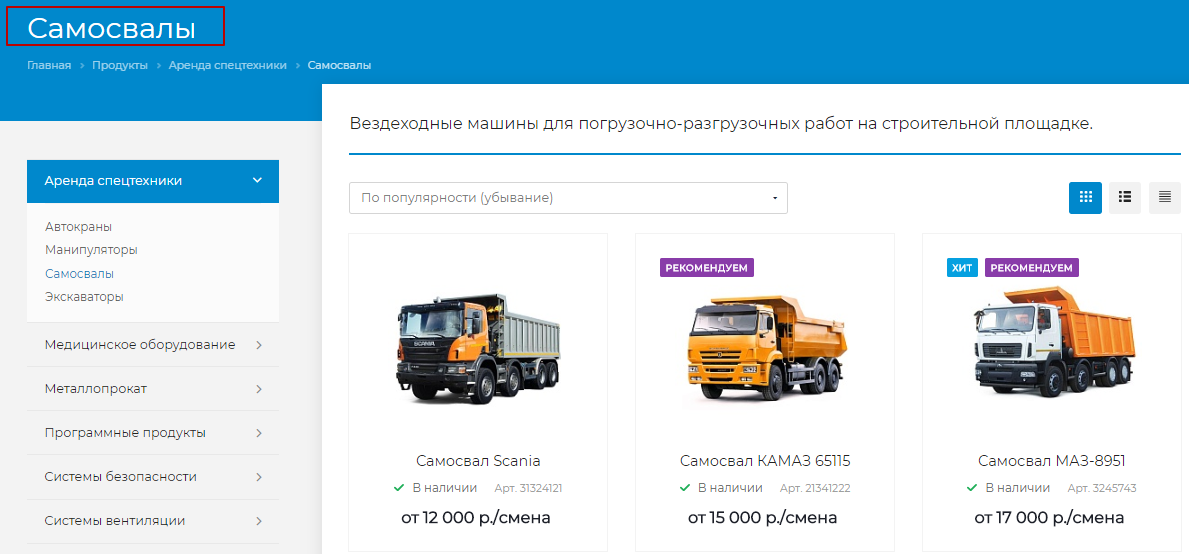Select Самосвалы subcategory in sidebar
Viewport: 1189px width, 554px height.
pyautogui.click(x=80, y=273)
